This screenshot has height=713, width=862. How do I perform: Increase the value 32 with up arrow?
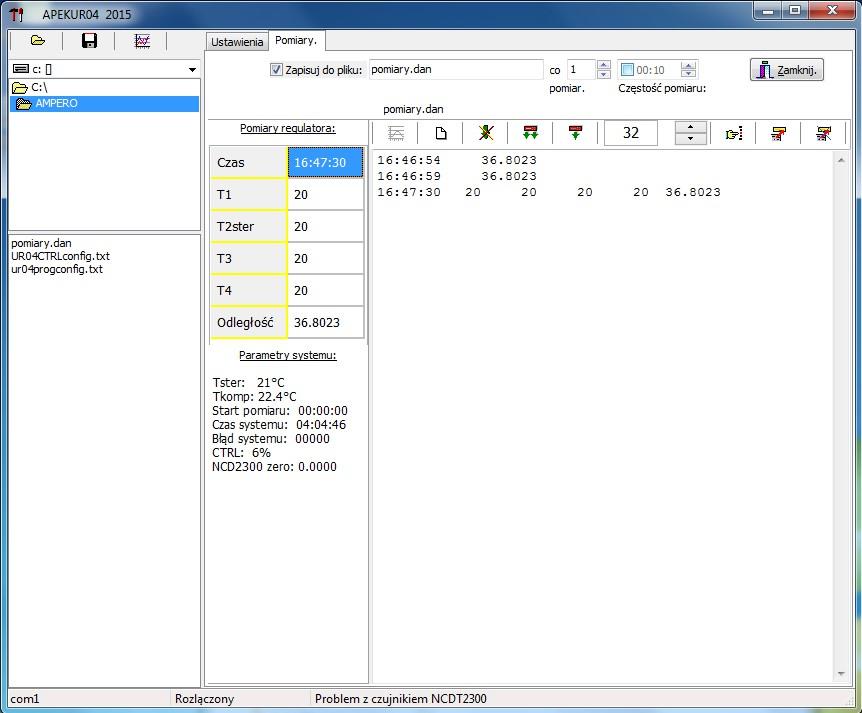pos(690,127)
